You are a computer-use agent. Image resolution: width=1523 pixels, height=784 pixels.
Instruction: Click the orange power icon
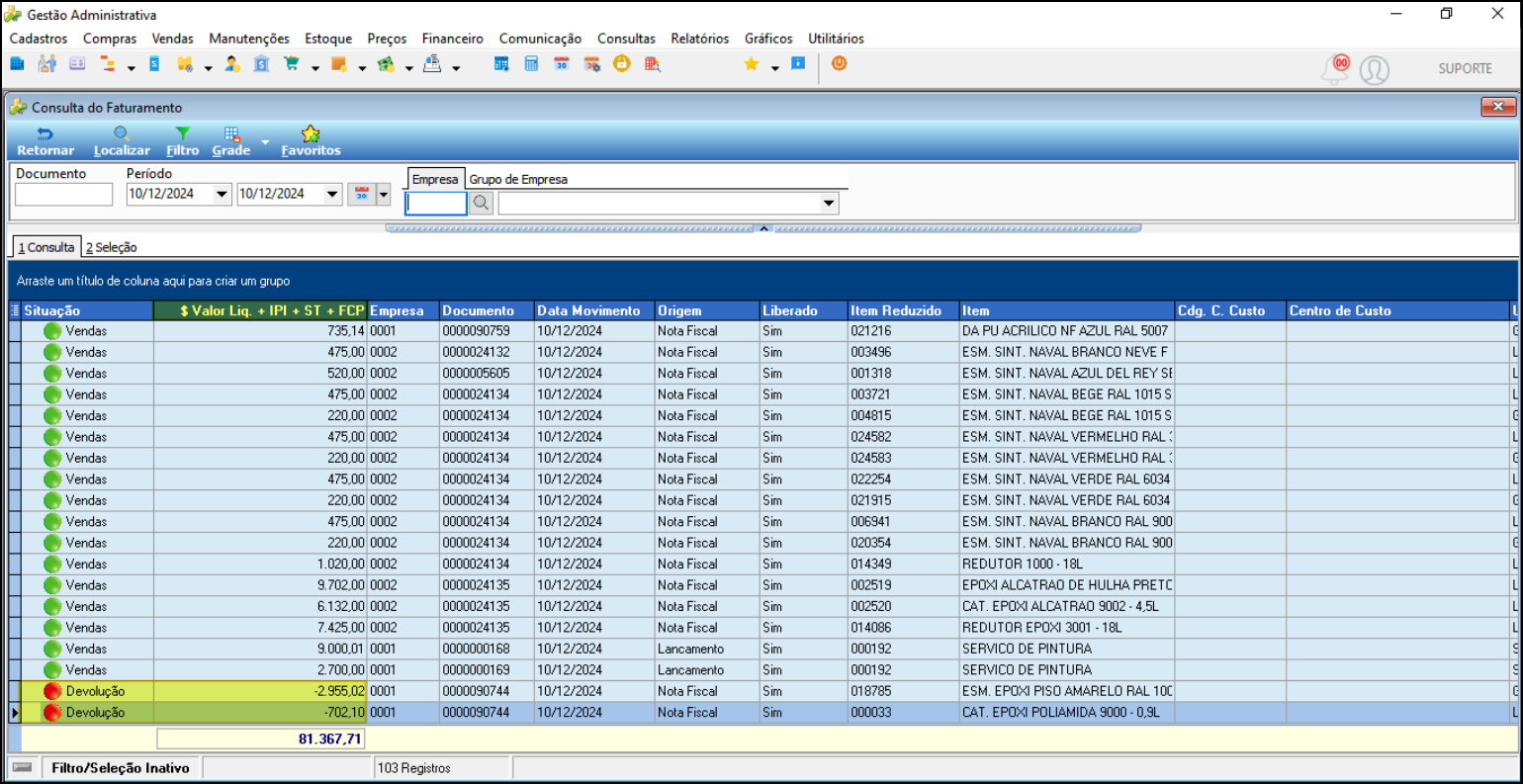pyautogui.click(x=839, y=64)
